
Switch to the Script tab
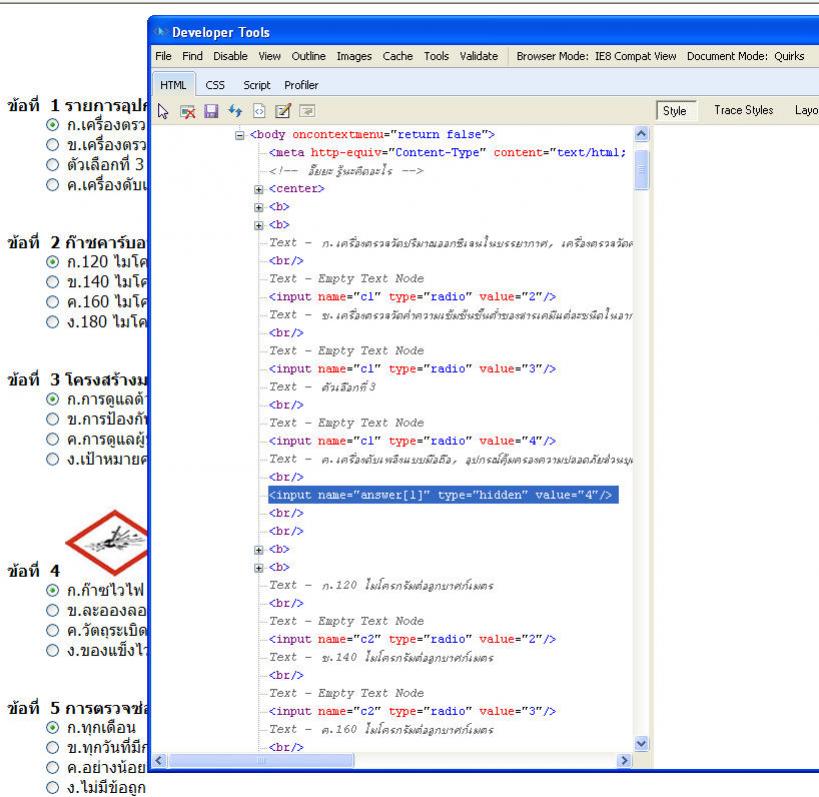click(256, 85)
